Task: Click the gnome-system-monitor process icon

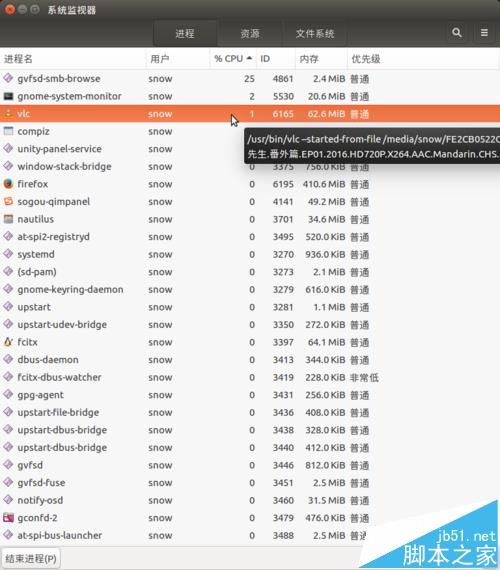Action: click(8, 96)
